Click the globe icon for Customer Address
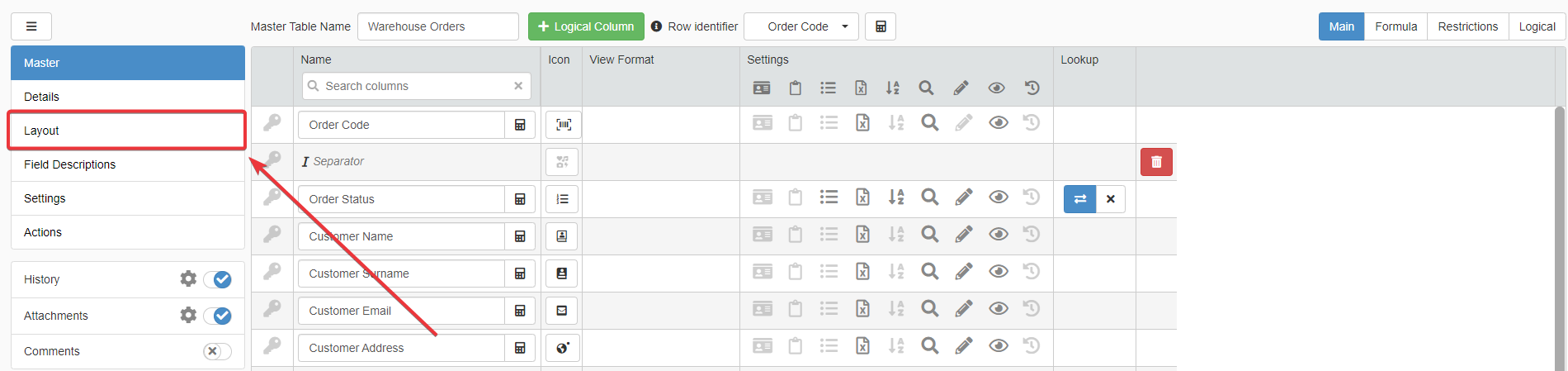 tap(563, 348)
